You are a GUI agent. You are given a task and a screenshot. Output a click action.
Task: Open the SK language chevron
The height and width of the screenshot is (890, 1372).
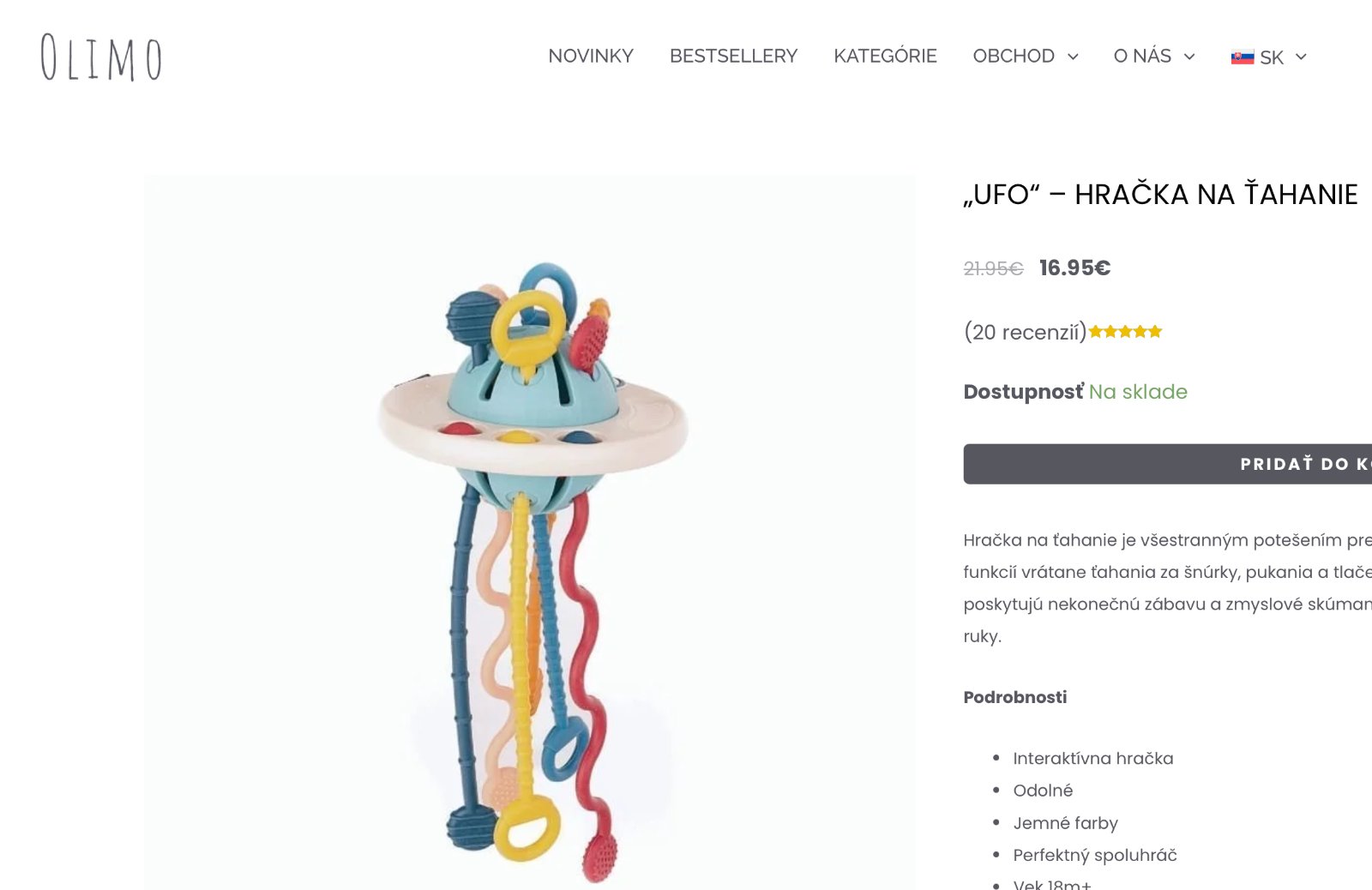[x=1301, y=57]
